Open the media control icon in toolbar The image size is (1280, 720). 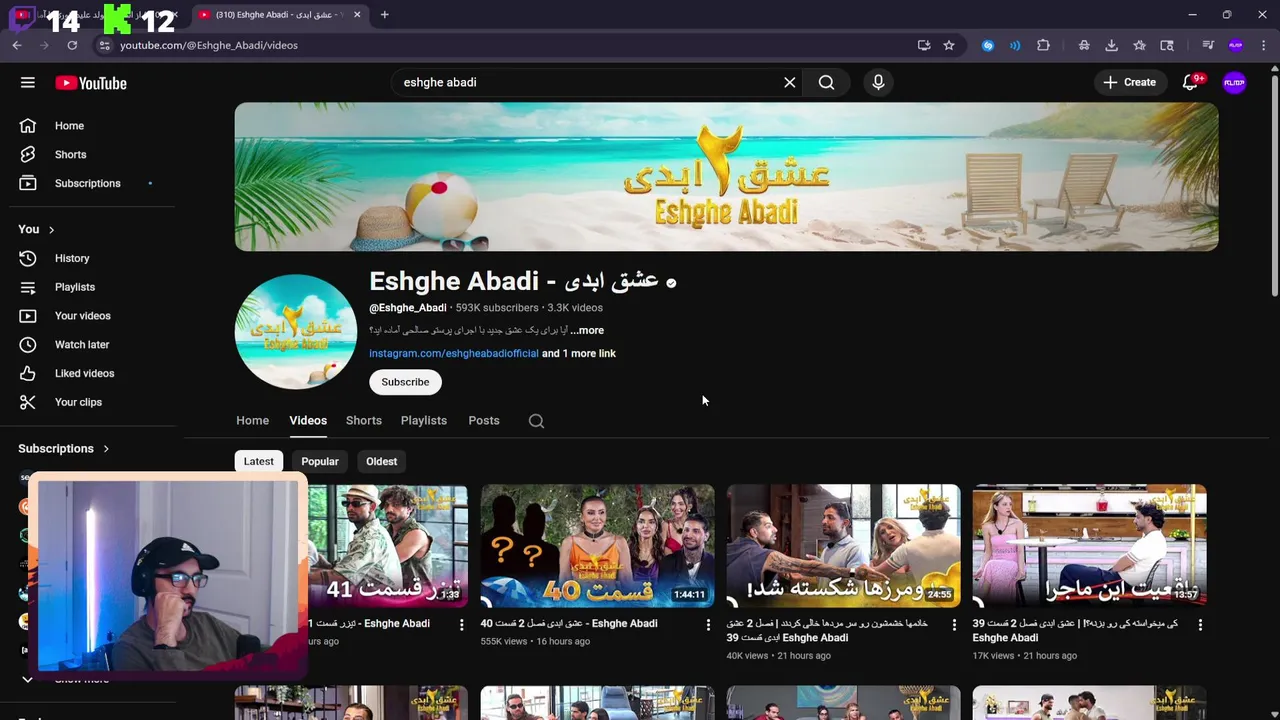point(1208,45)
